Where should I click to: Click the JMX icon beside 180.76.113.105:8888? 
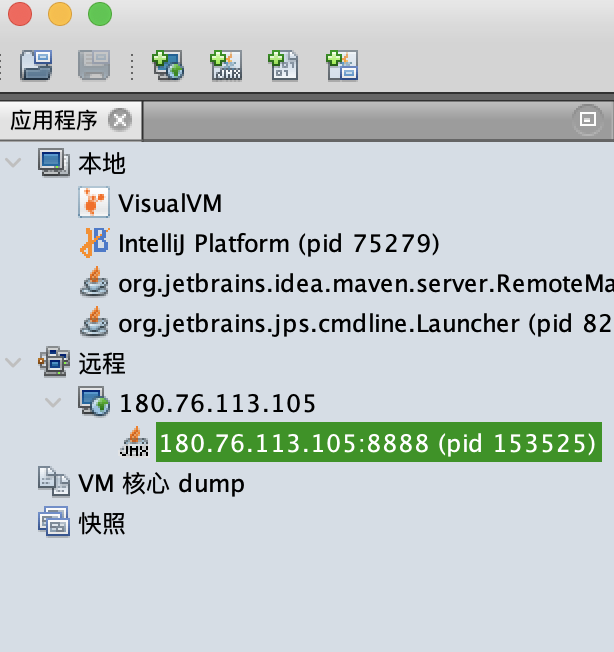point(134,442)
